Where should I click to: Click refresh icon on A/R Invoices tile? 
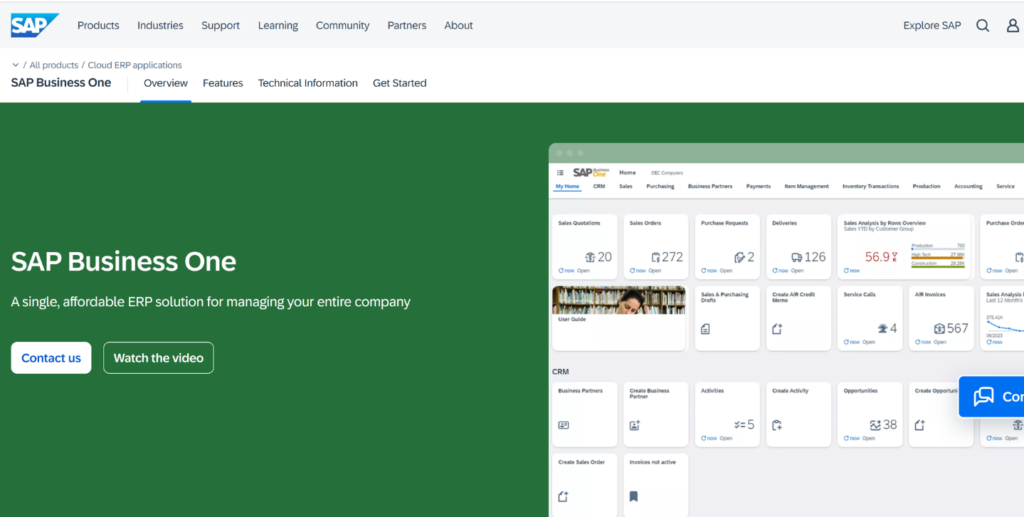pos(918,341)
